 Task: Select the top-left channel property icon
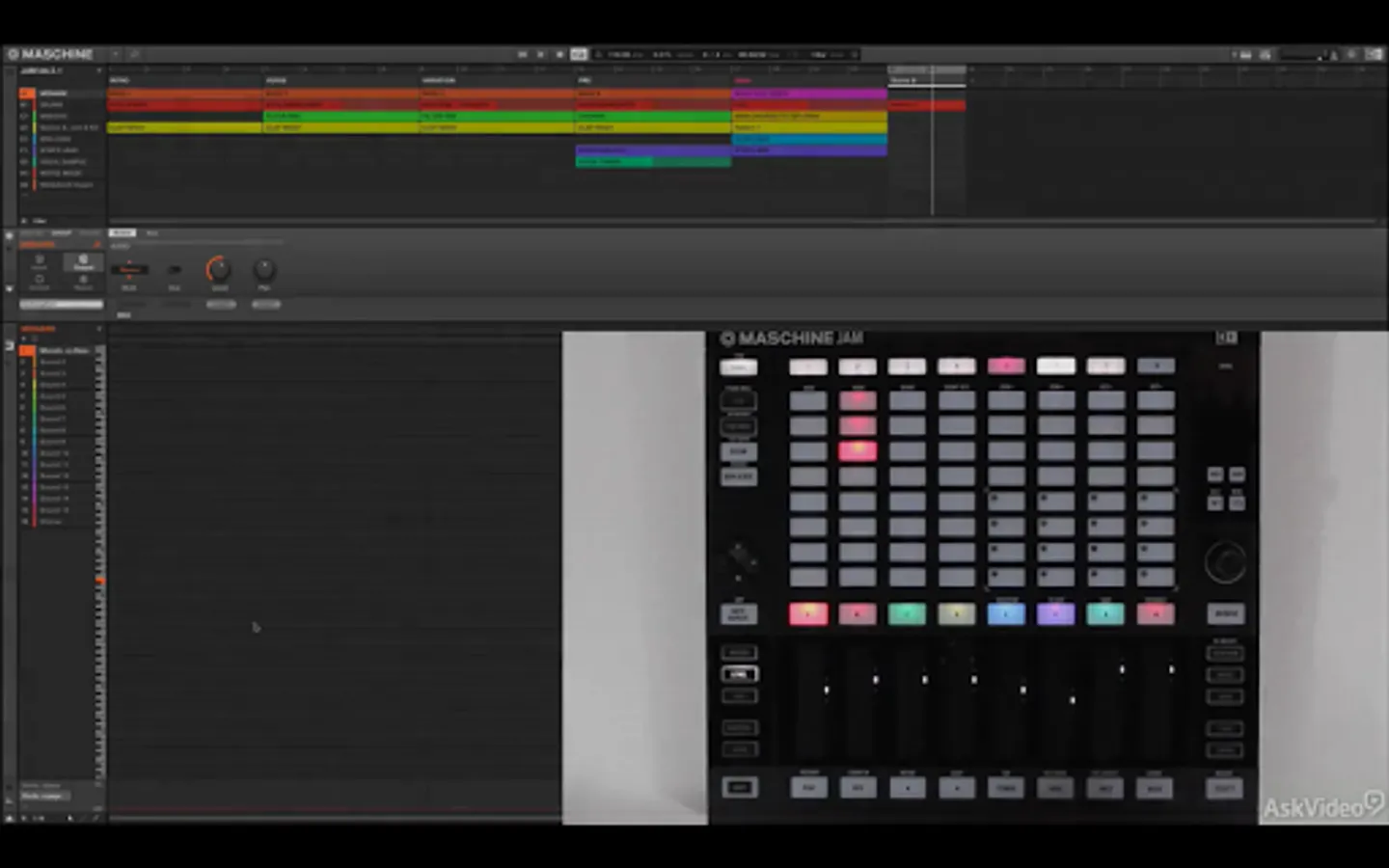pos(40,261)
